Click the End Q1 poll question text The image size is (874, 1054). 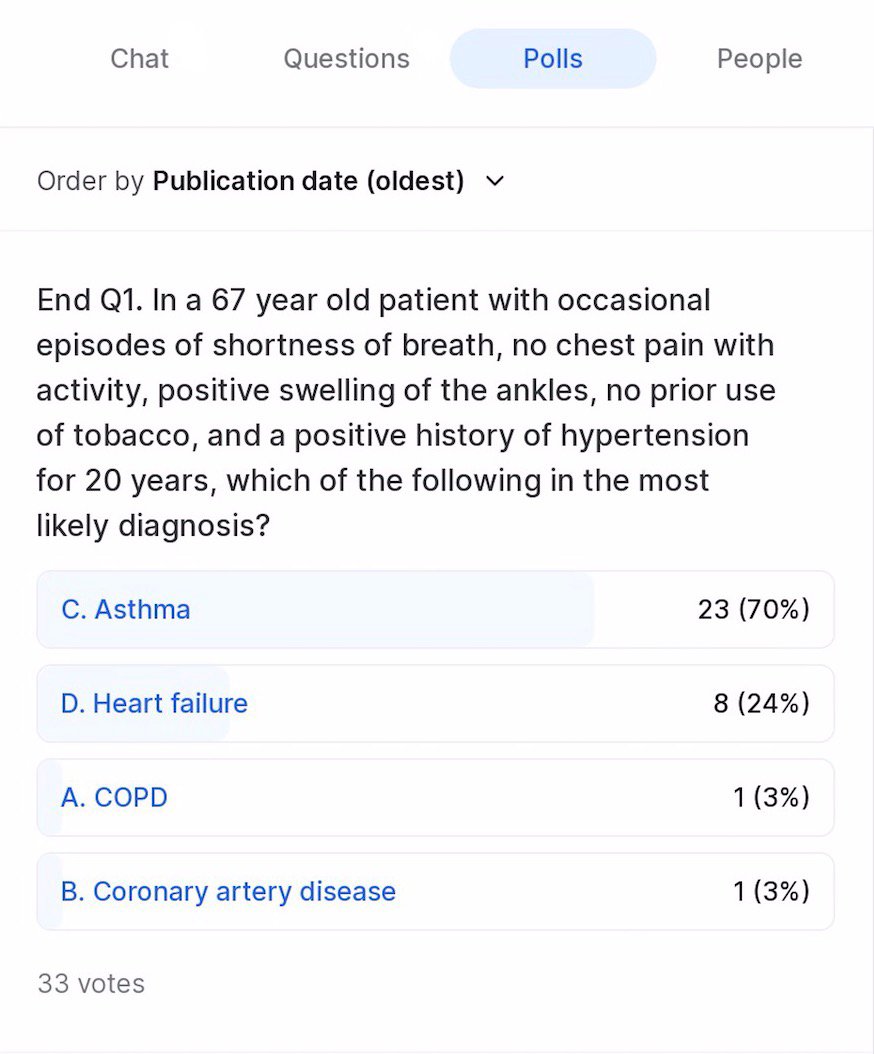coord(400,412)
